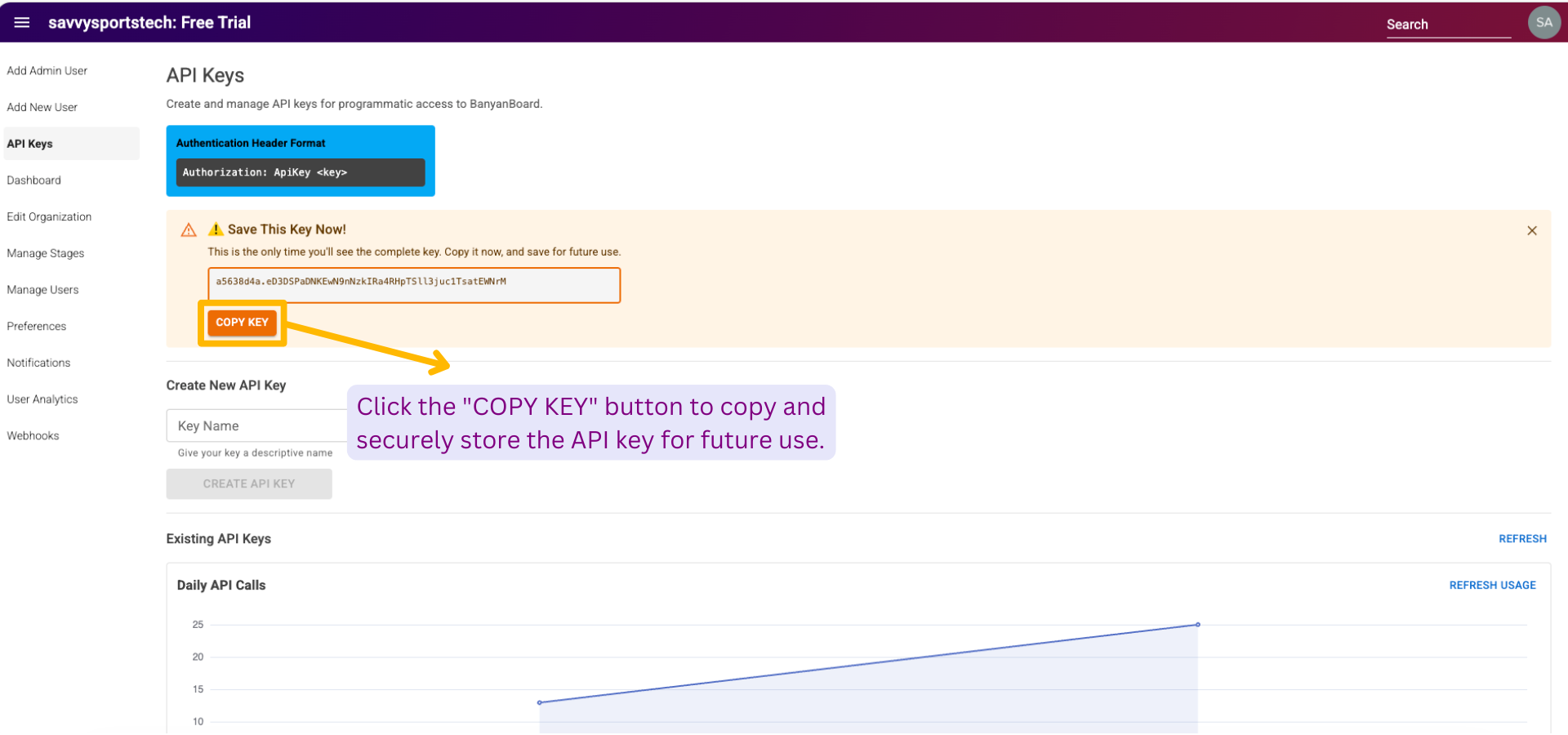This screenshot has width=1568, height=735.
Task: Click the warning triangle alert icon
Action: pos(189,230)
